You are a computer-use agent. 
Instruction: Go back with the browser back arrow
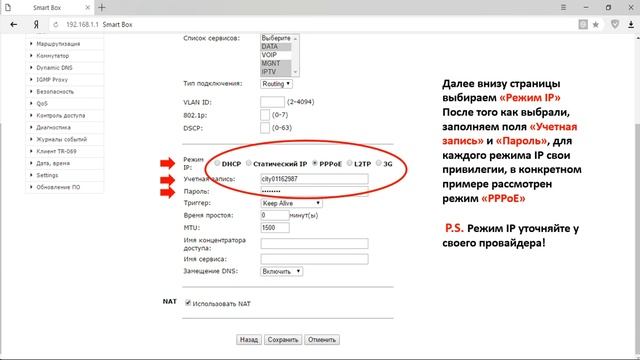[13, 24]
